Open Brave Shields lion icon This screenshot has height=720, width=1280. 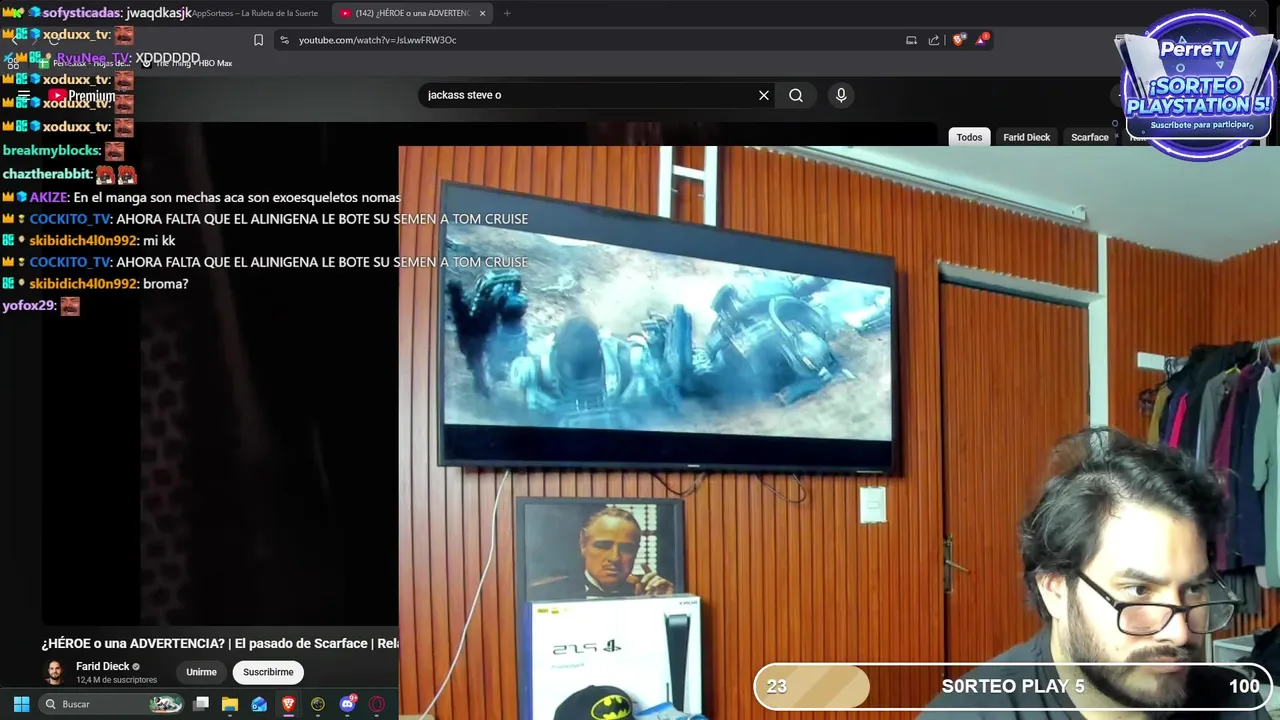click(x=959, y=40)
